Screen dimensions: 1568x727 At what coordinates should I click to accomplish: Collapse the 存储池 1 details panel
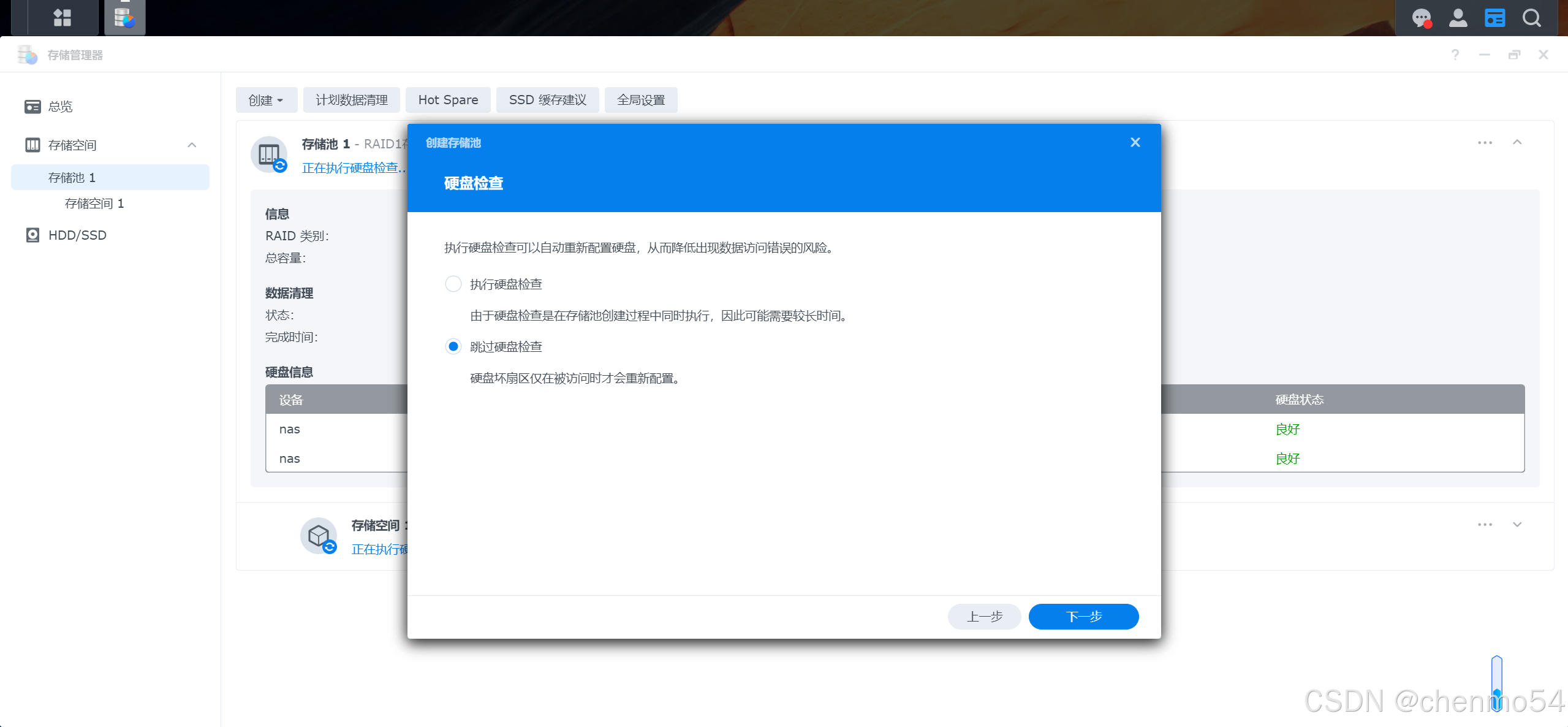pos(1517,142)
